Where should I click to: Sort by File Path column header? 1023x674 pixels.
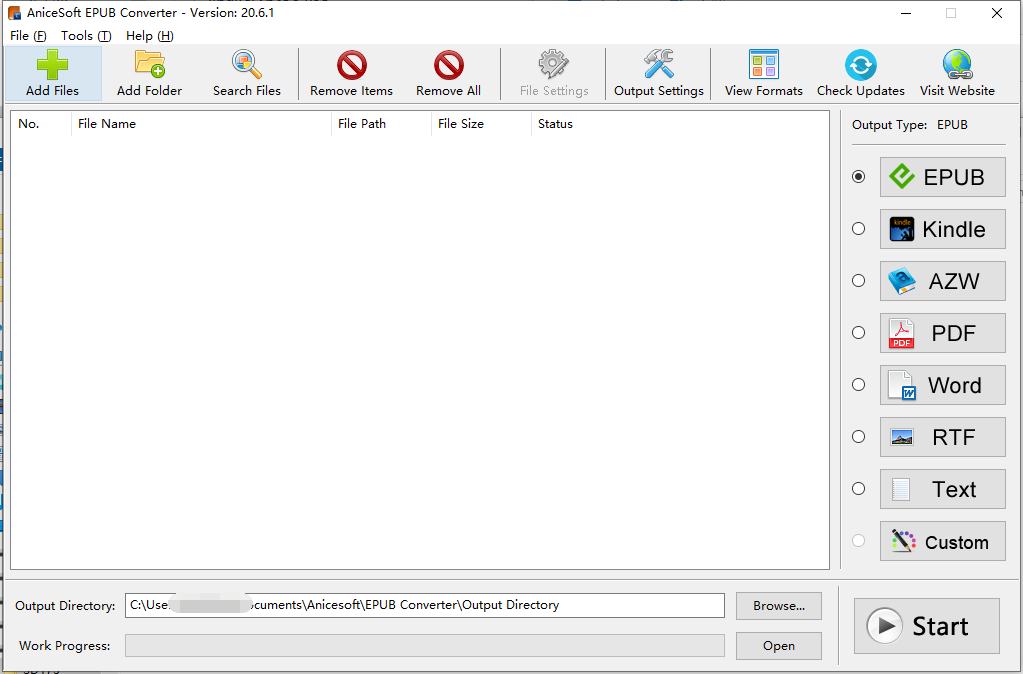tap(382, 124)
